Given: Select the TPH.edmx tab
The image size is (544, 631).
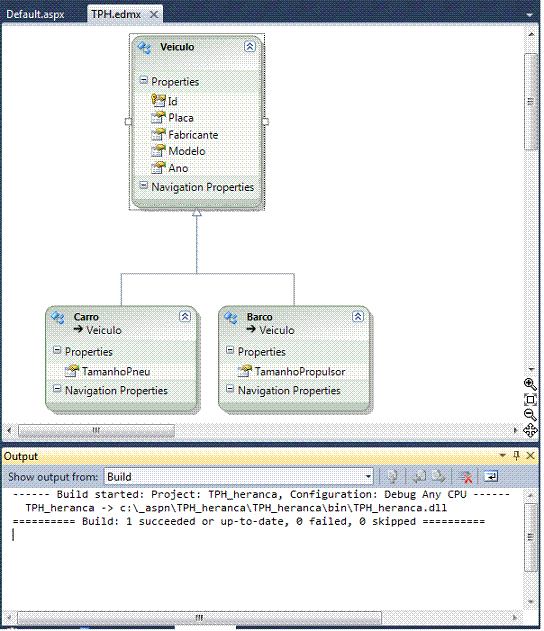Looking at the screenshot, I should click(x=116, y=14).
